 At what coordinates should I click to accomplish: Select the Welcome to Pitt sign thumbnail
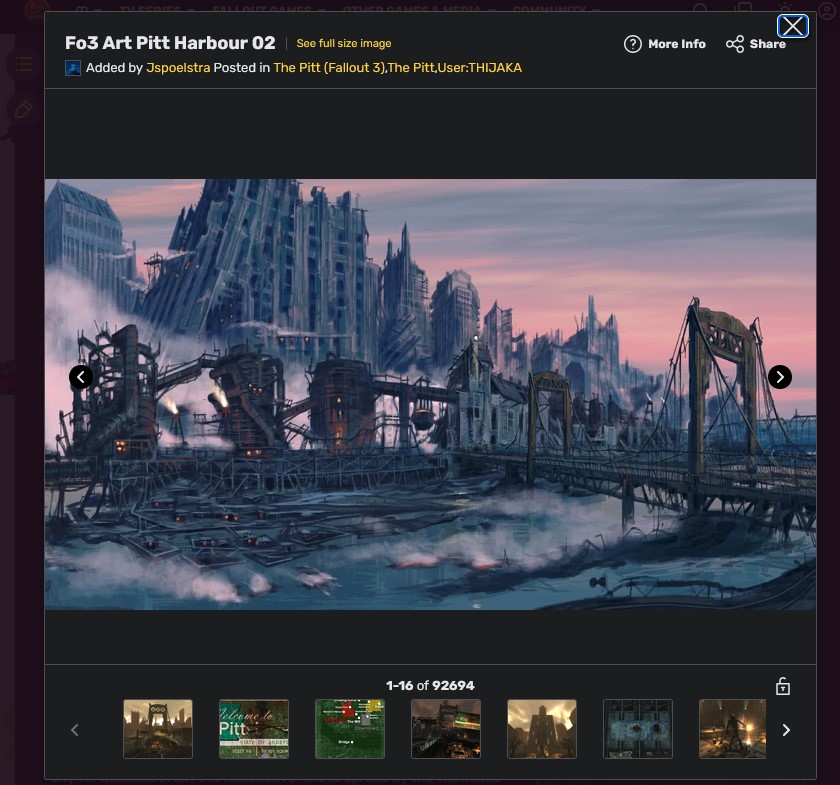[x=254, y=729]
